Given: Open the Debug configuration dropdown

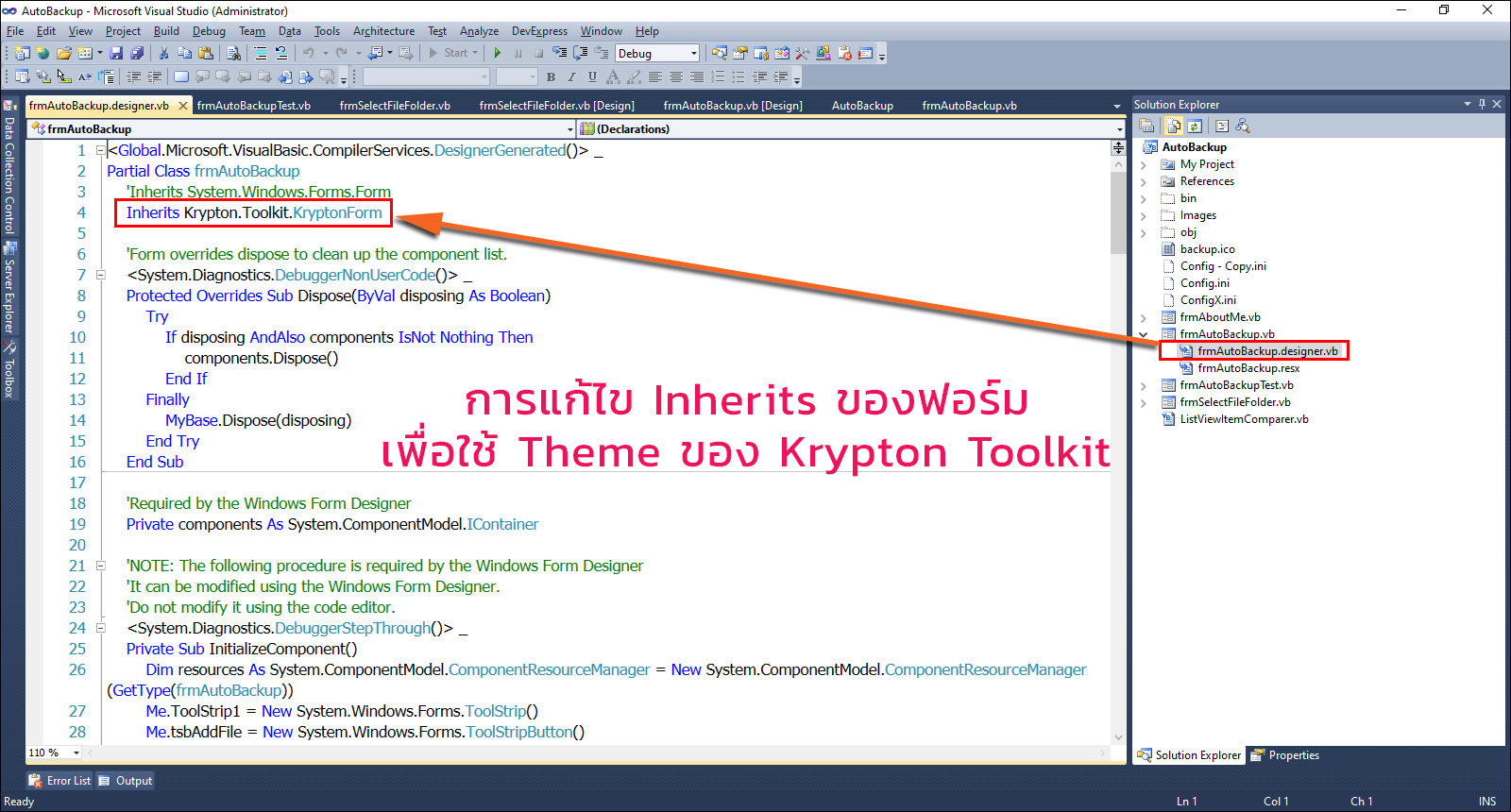Looking at the screenshot, I should tap(694, 54).
